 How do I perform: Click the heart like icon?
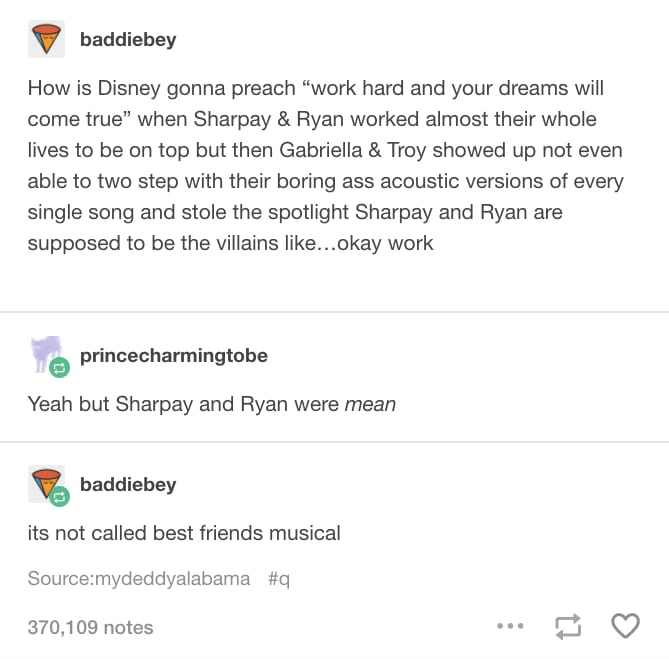625,626
